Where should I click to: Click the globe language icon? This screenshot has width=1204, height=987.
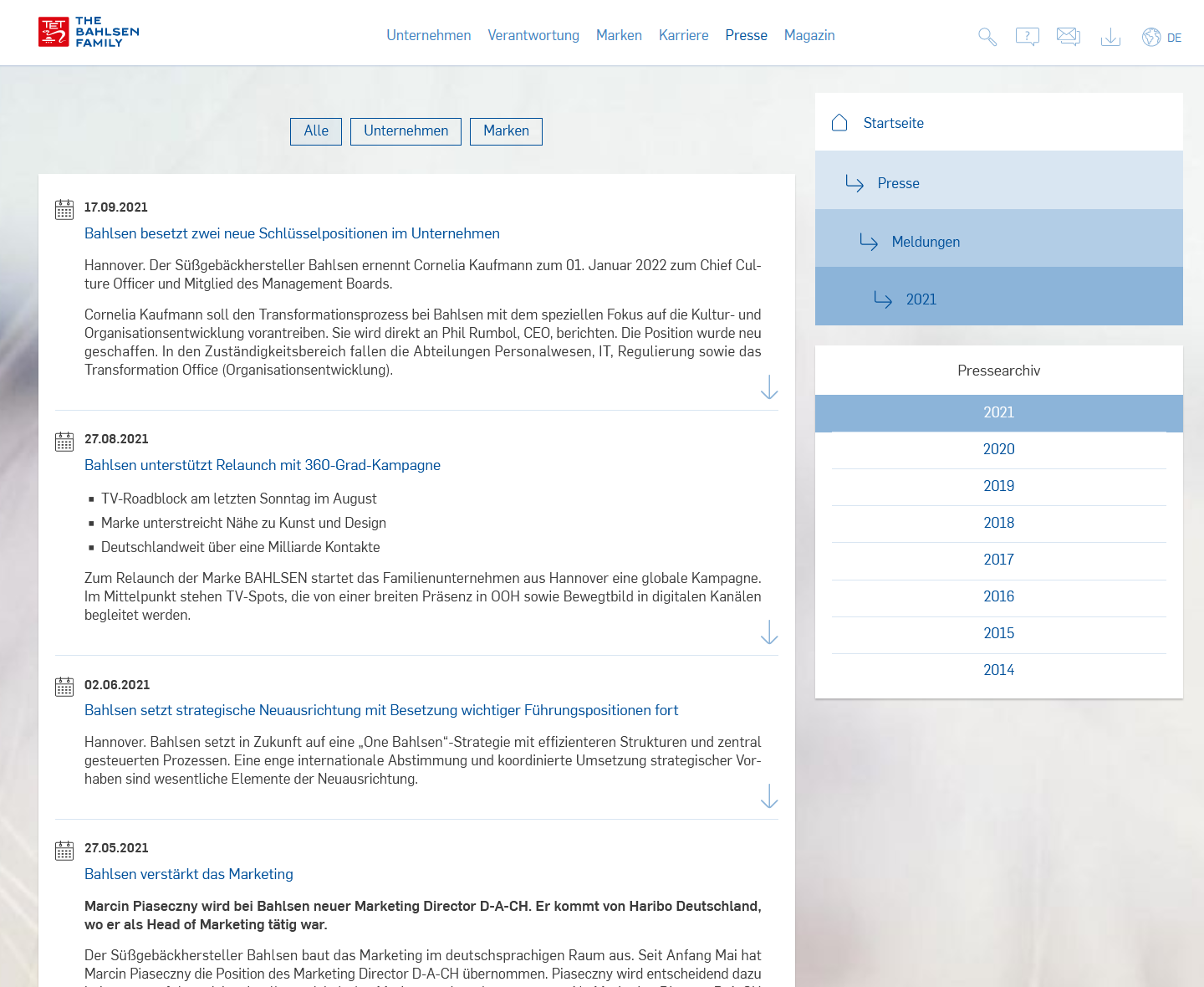point(1151,37)
